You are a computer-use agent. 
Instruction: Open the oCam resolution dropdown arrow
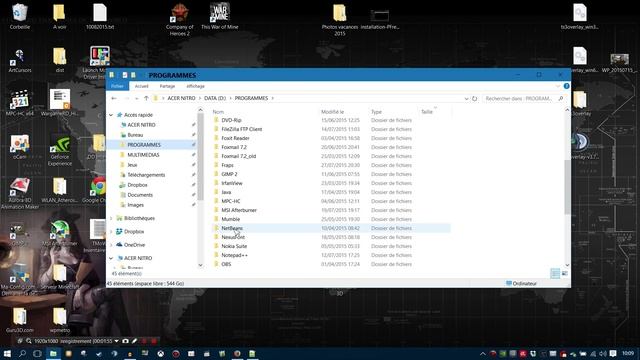[x=116, y=341]
